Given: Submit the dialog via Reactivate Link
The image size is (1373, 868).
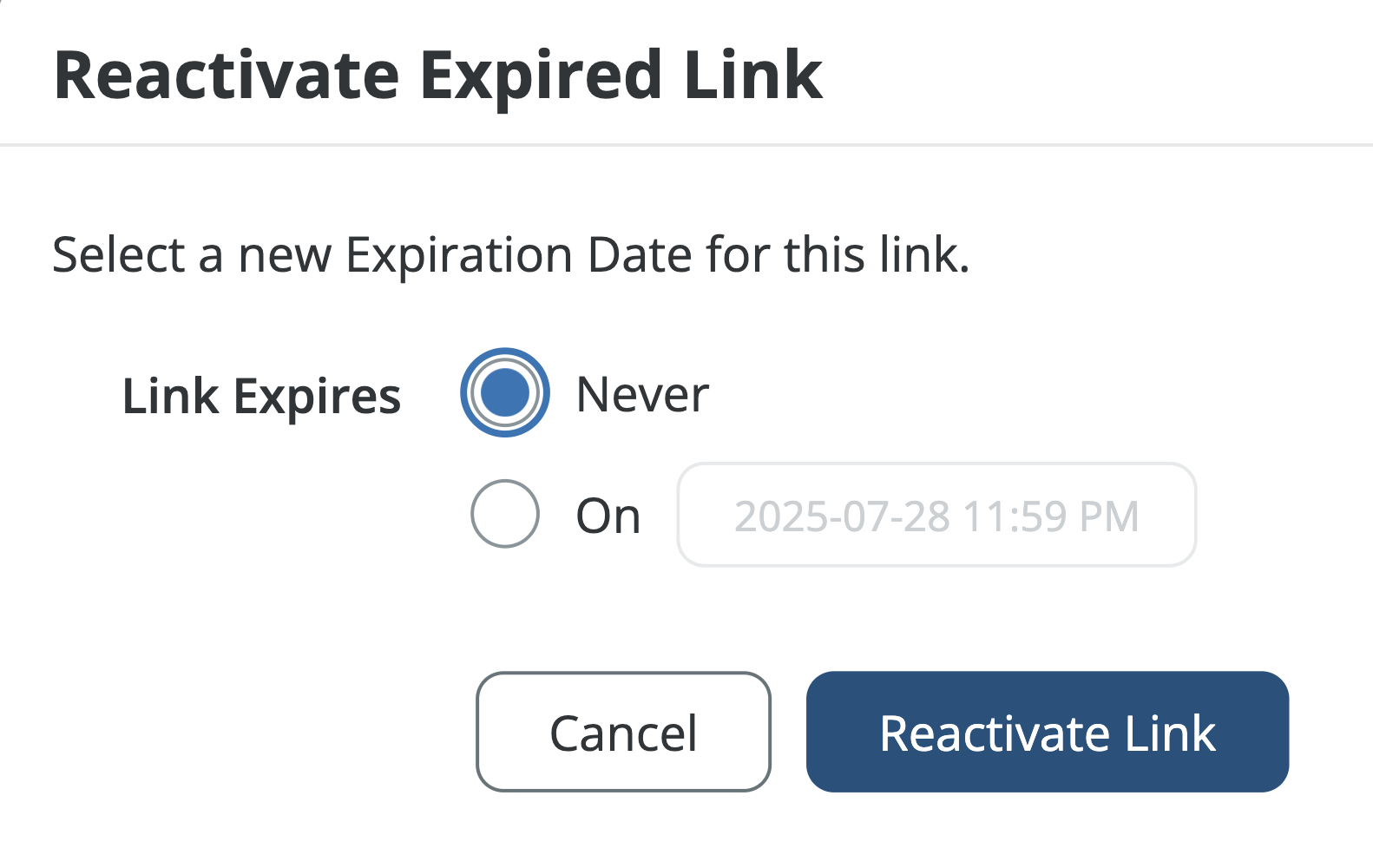Looking at the screenshot, I should [1047, 732].
